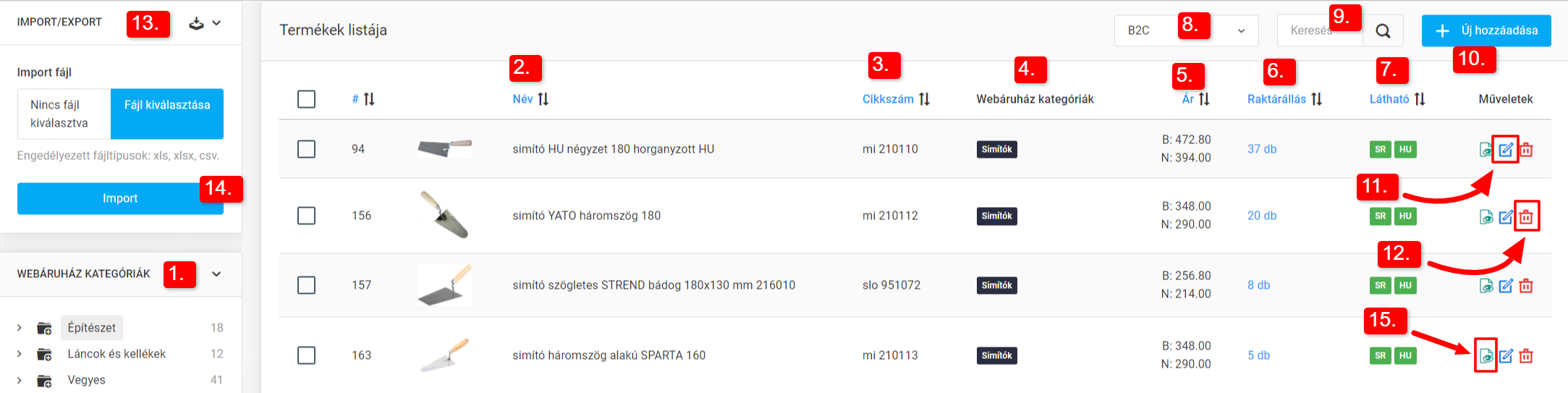Delete the simító YATO háromszög 180 product

click(x=1526, y=216)
